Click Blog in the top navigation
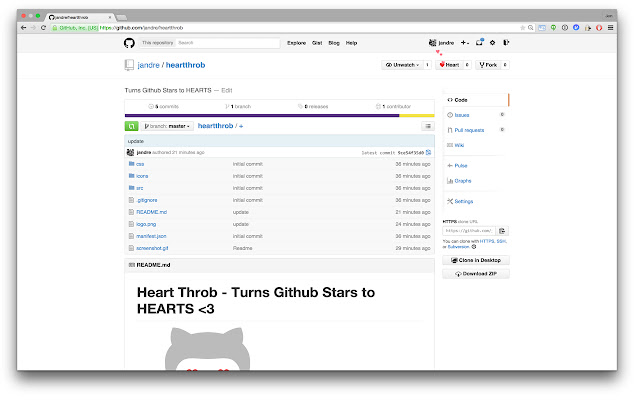Screen dimensions: 640x400 [x=334, y=43]
